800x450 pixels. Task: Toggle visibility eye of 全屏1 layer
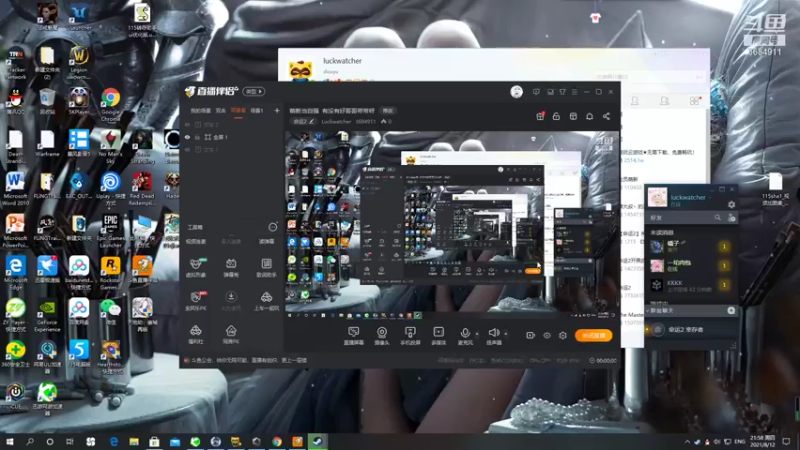click(188, 137)
